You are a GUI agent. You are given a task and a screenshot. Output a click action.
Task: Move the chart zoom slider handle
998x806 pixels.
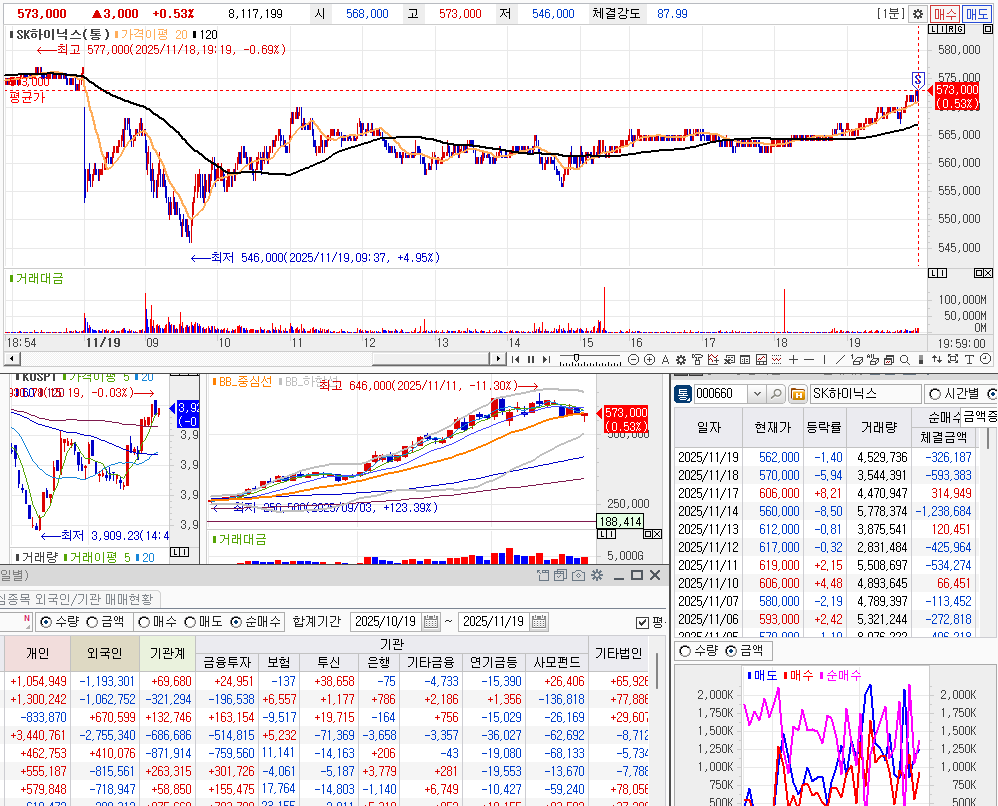[x=576, y=358]
